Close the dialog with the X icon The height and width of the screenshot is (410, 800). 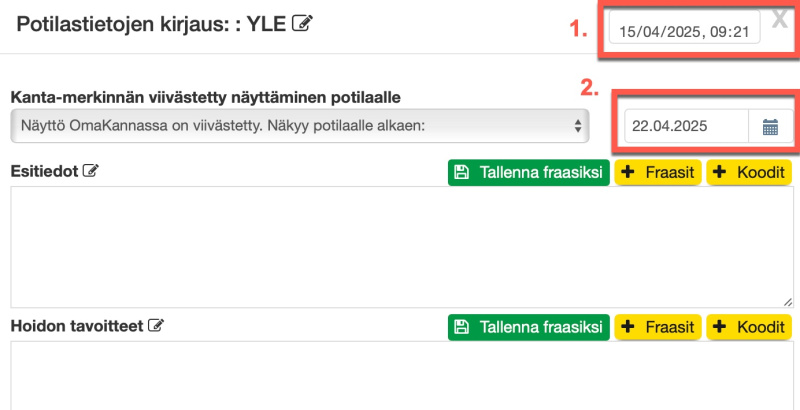coord(780,17)
